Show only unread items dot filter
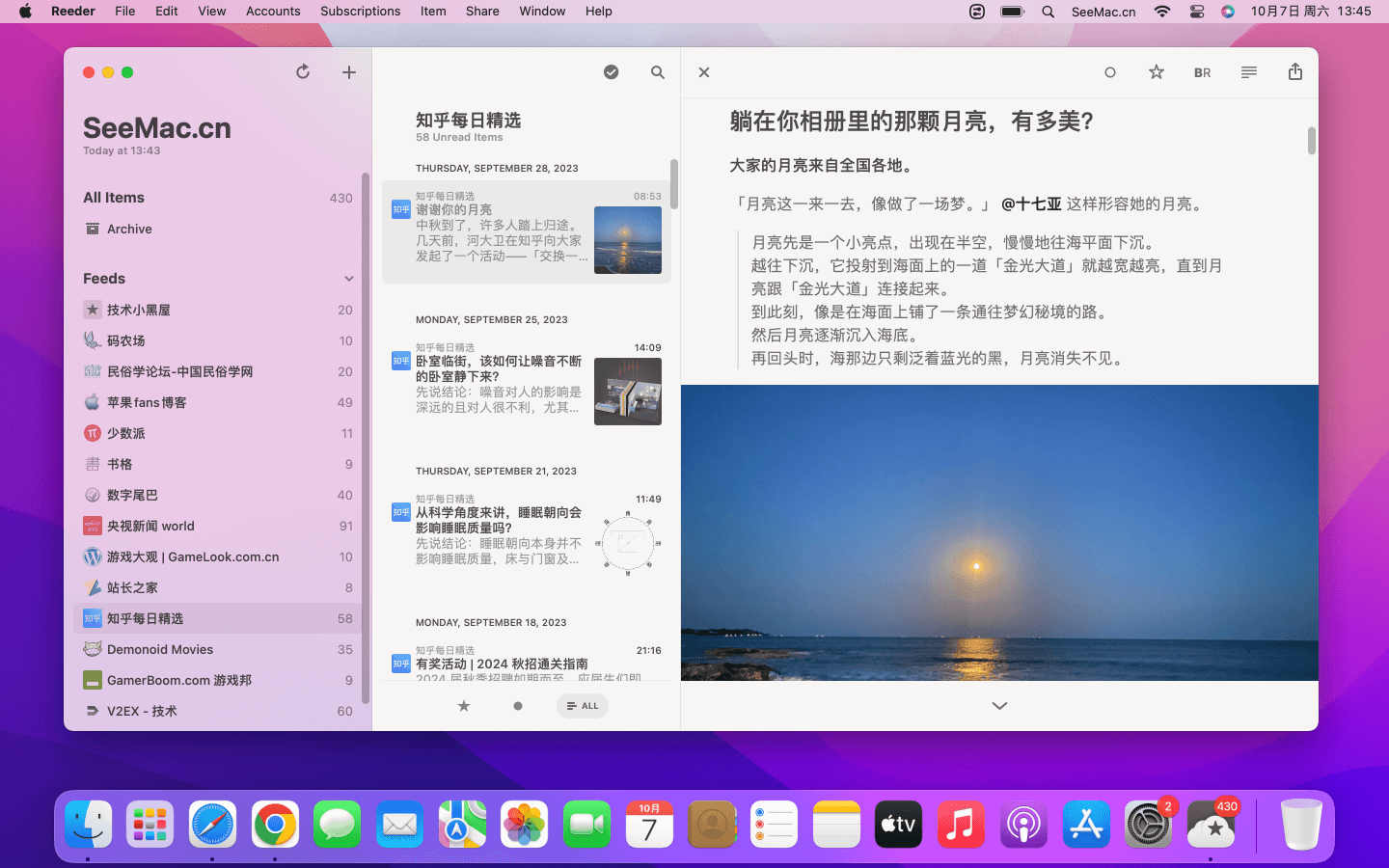Image resolution: width=1389 pixels, height=868 pixels. [x=518, y=706]
